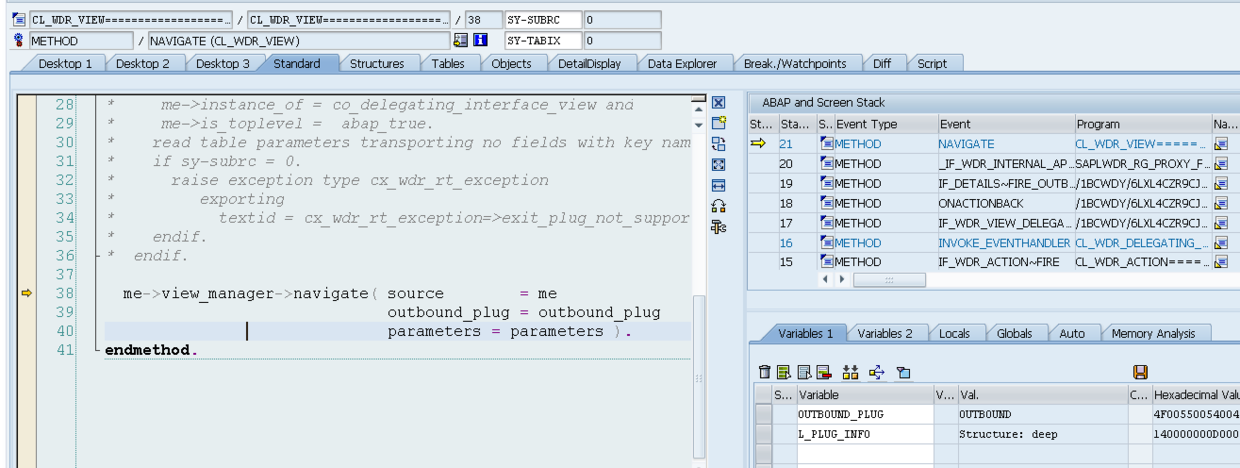Select the OUTBOUND_PLUG row selector button
The image size is (1240, 468).
point(764,414)
